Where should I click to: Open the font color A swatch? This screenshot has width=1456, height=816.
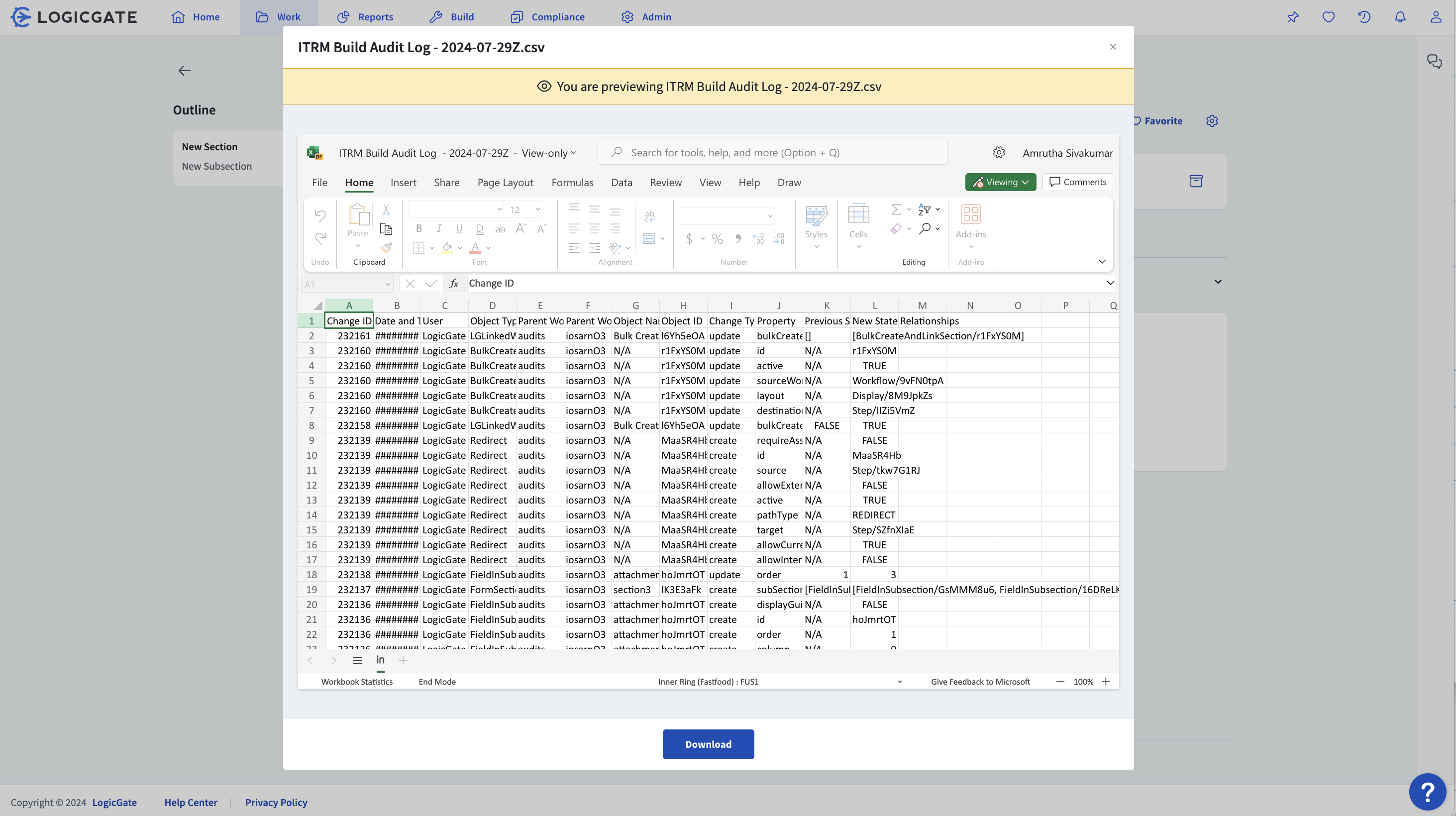point(475,247)
